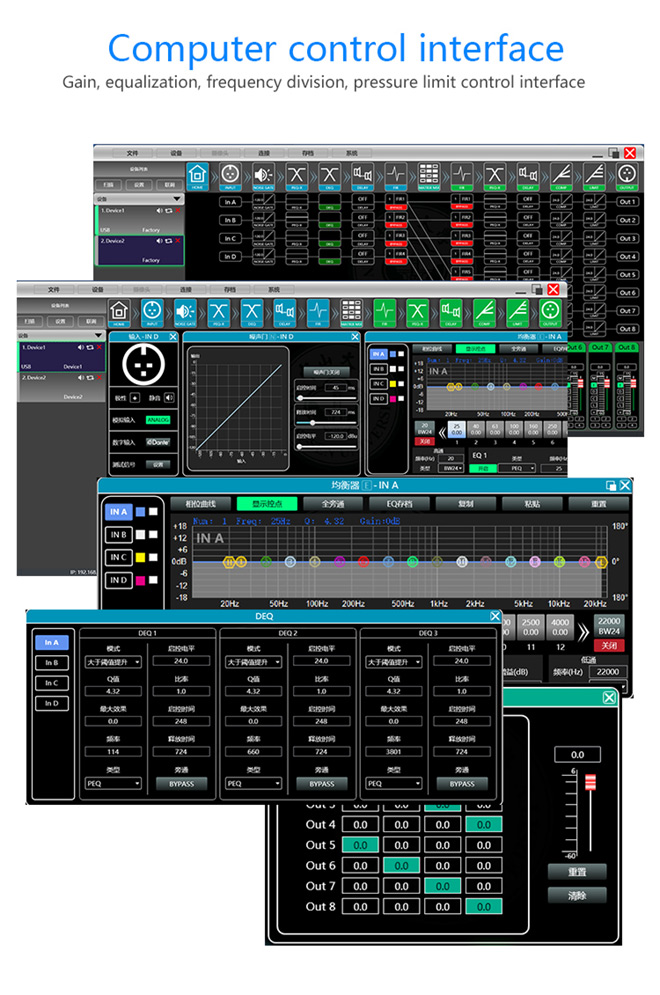Open blue FIR waveform icon, back window
Screen dimensions: 660x995
[395, 175]
